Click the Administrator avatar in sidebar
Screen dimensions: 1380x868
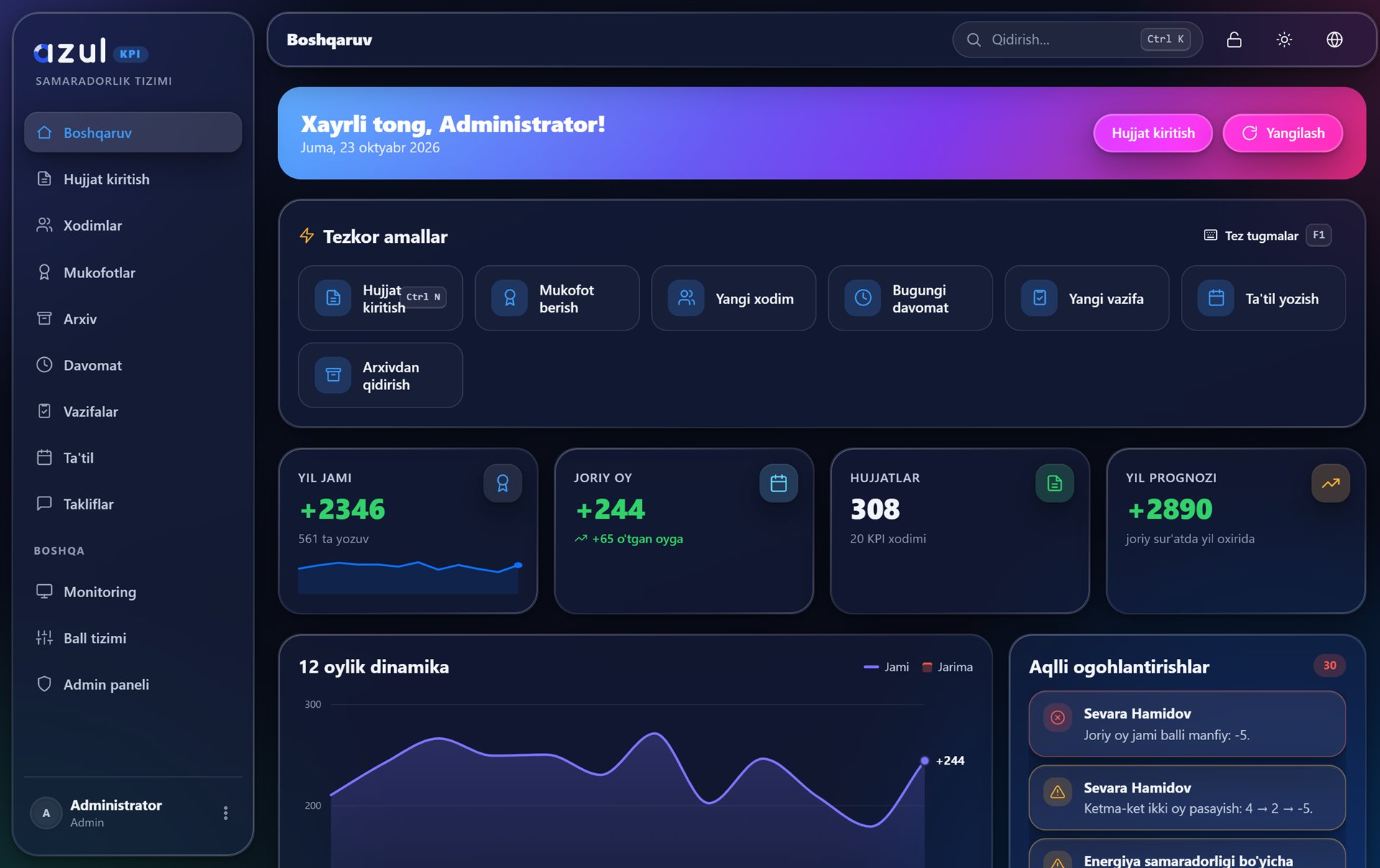click(46, 813)
